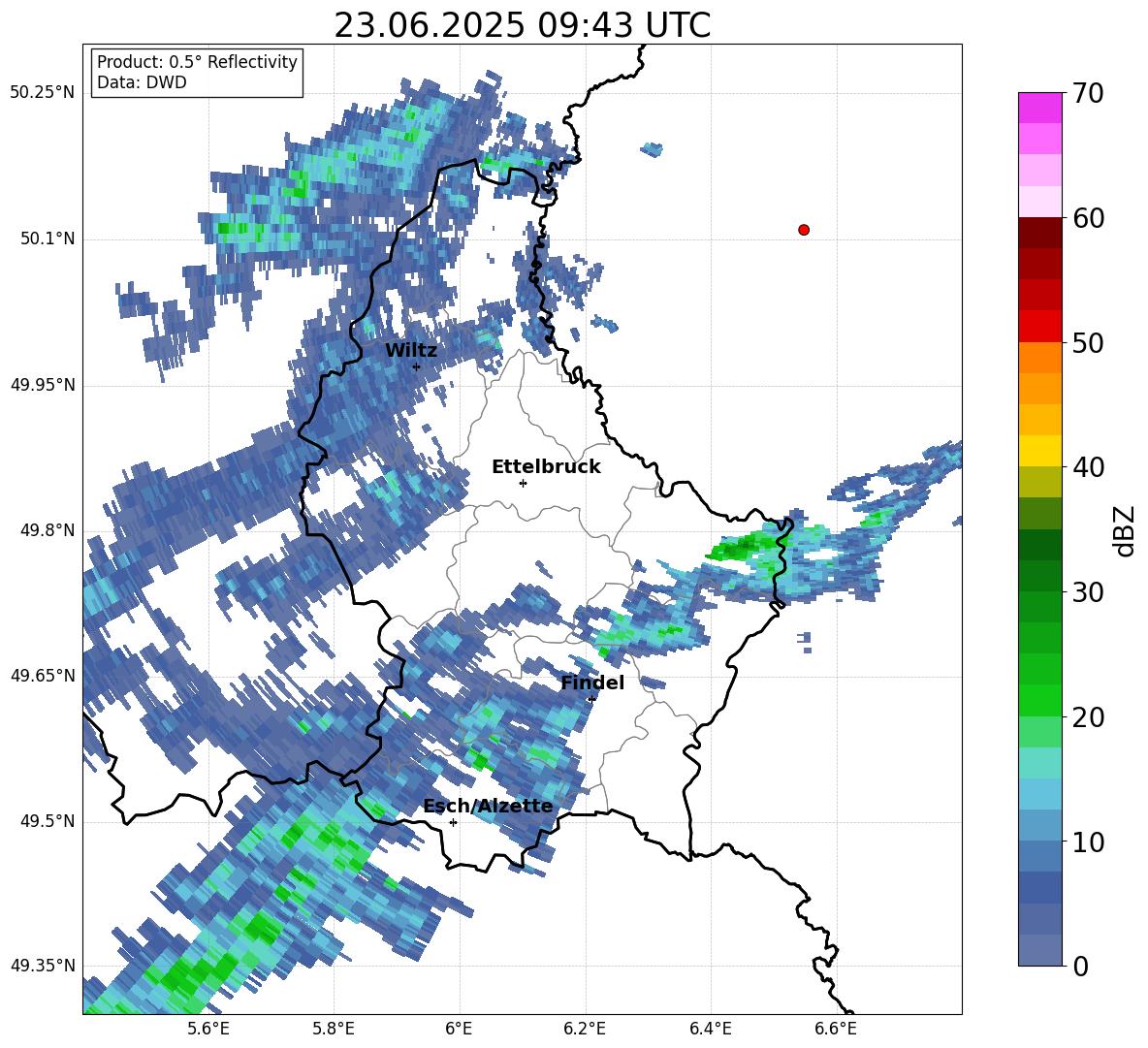Click the yellow swatch just above 40

(x=1039, y=451)
